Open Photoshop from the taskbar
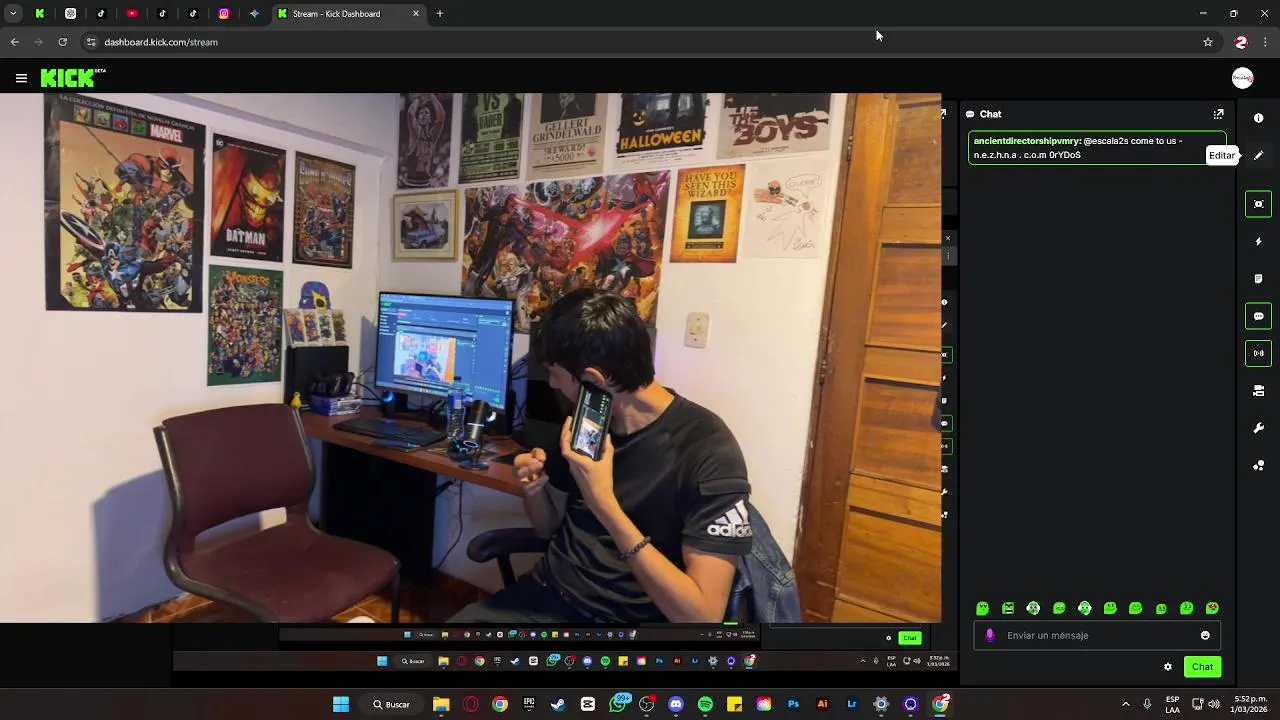 click(x=793, y=704)
